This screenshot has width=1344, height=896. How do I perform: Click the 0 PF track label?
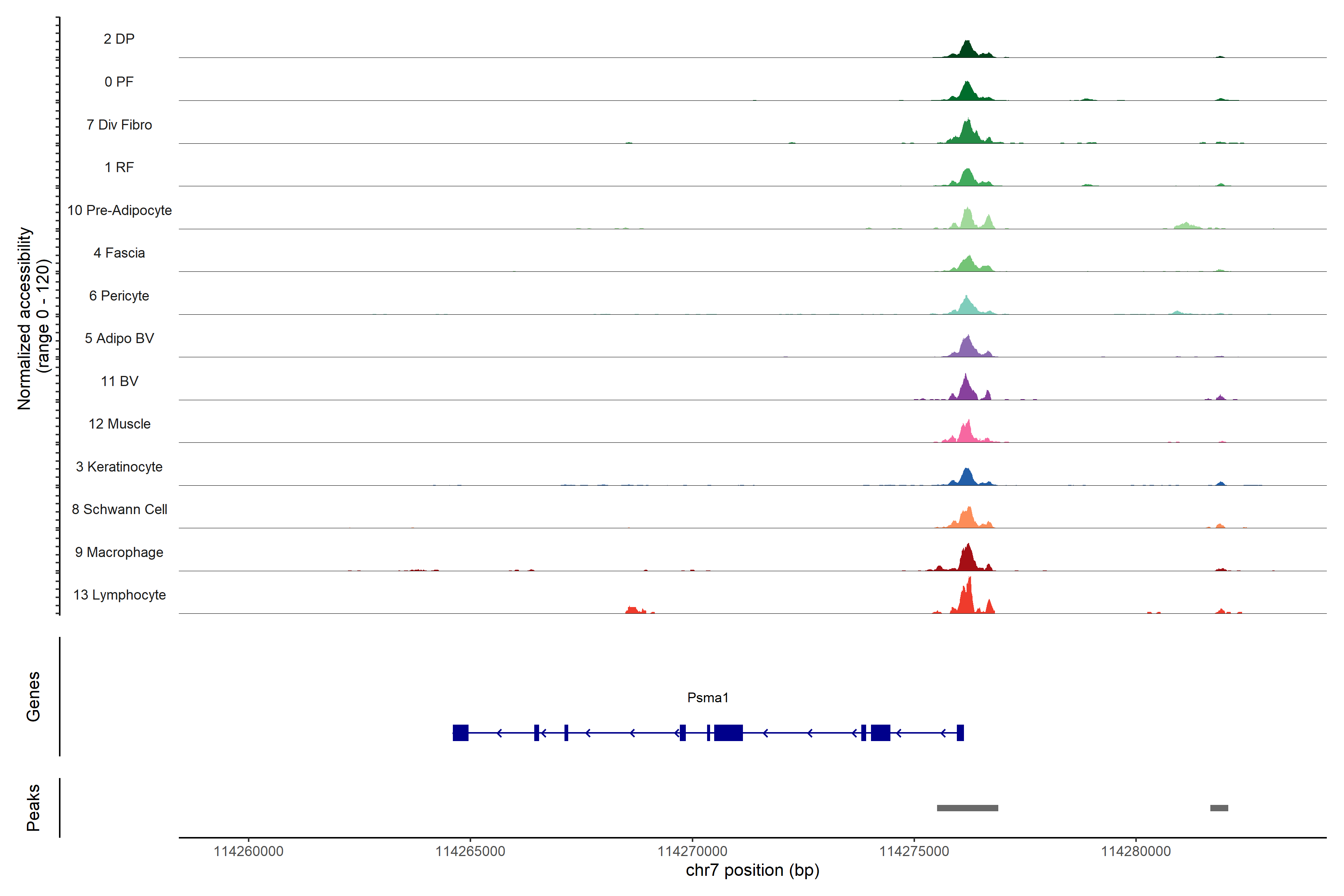tap(119, 82)
